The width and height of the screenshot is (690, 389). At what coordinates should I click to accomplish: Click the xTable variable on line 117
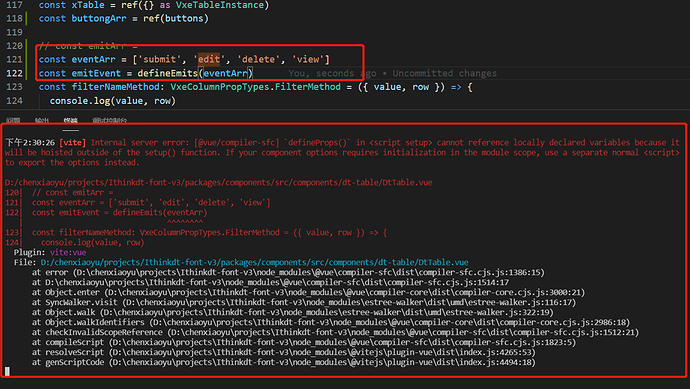(88, 5)
